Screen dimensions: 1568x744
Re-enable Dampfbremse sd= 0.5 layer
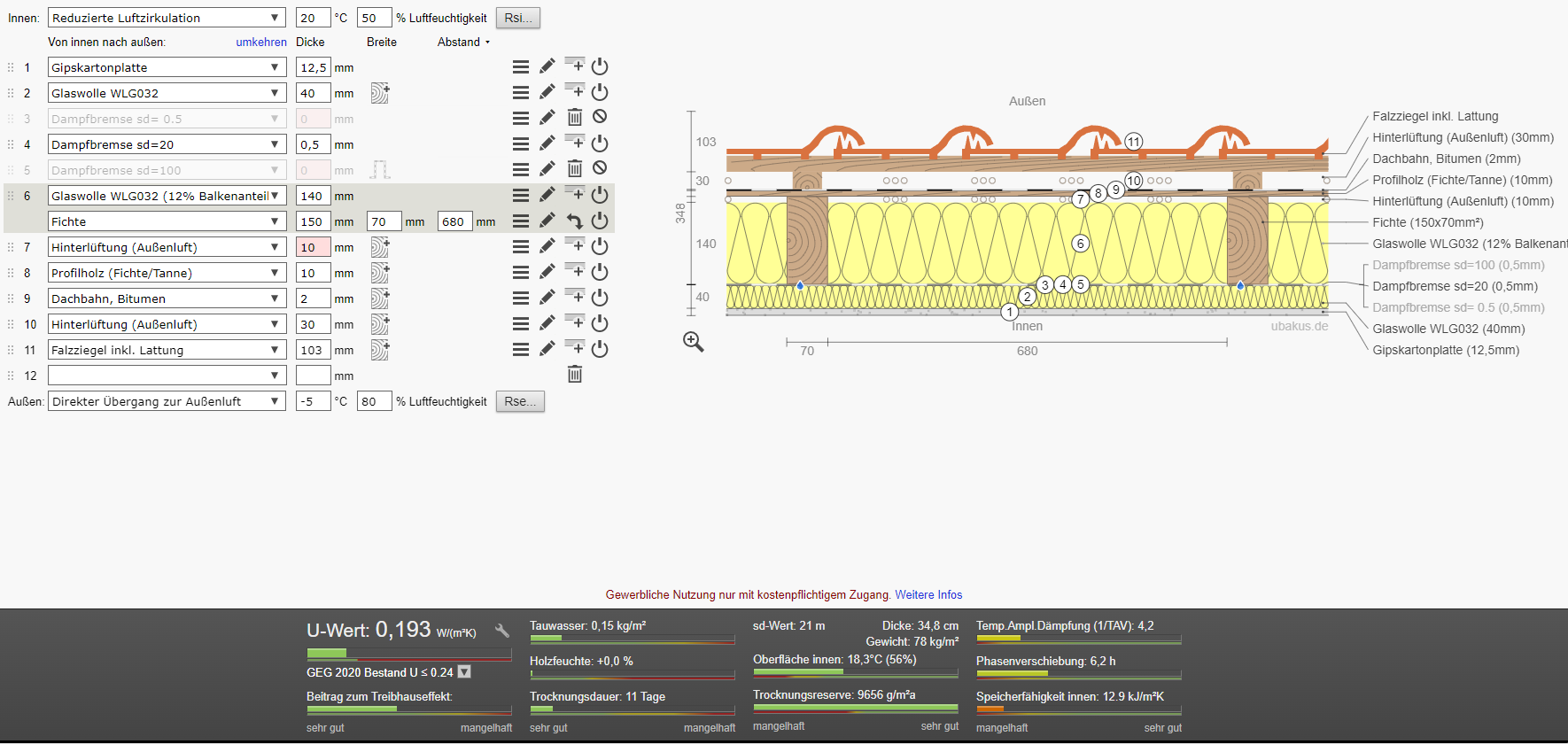click(600, 117)
